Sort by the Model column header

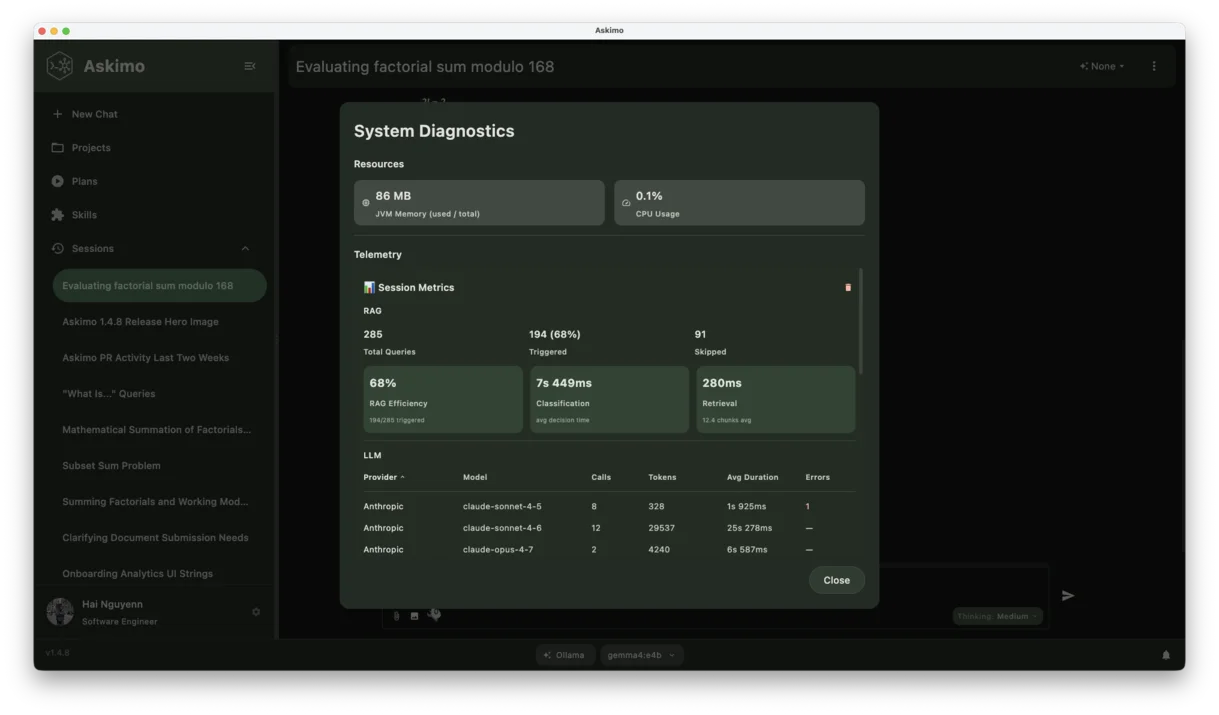click(475, 477)
